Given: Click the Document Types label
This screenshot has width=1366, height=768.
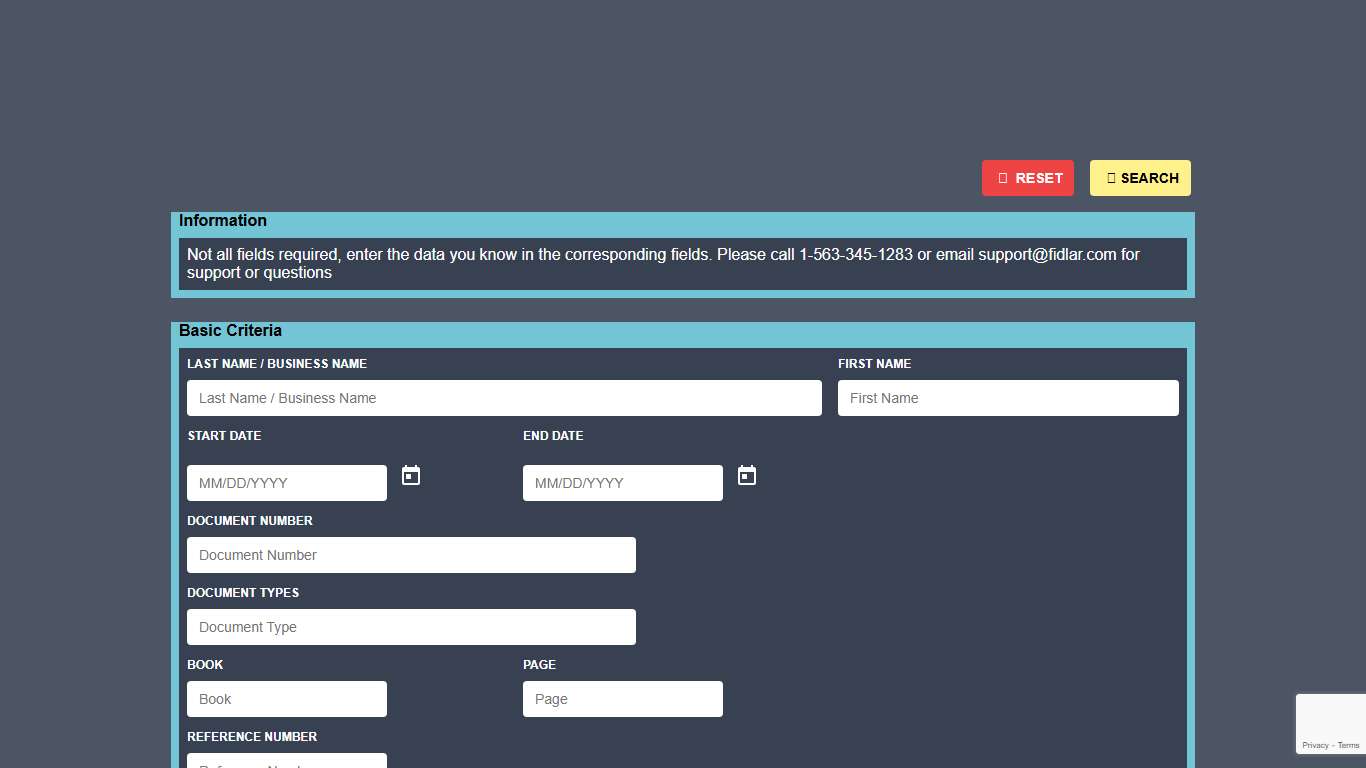Looking at the screenshot, I should (x=243, y=593).
